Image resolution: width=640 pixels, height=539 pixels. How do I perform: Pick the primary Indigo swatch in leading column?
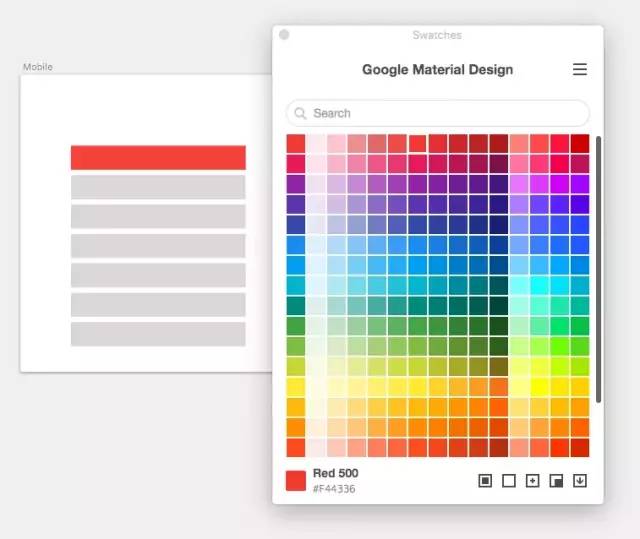tap(296, 225)
